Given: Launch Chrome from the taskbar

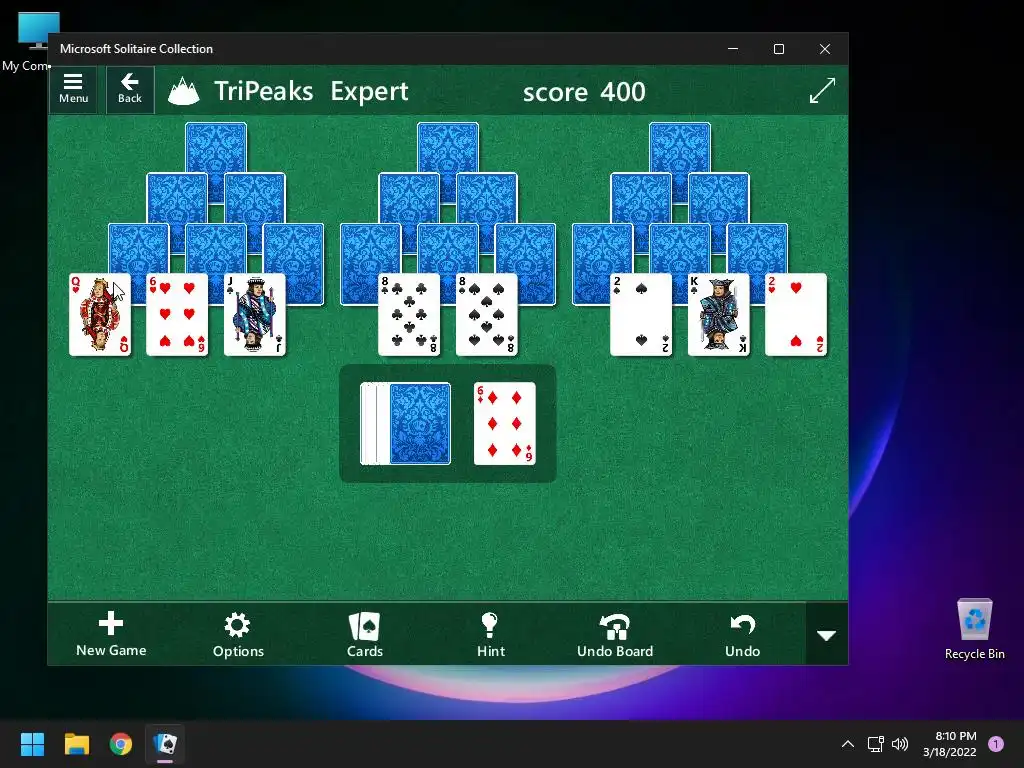Looking at the screenshot, I should pos(121,744).
